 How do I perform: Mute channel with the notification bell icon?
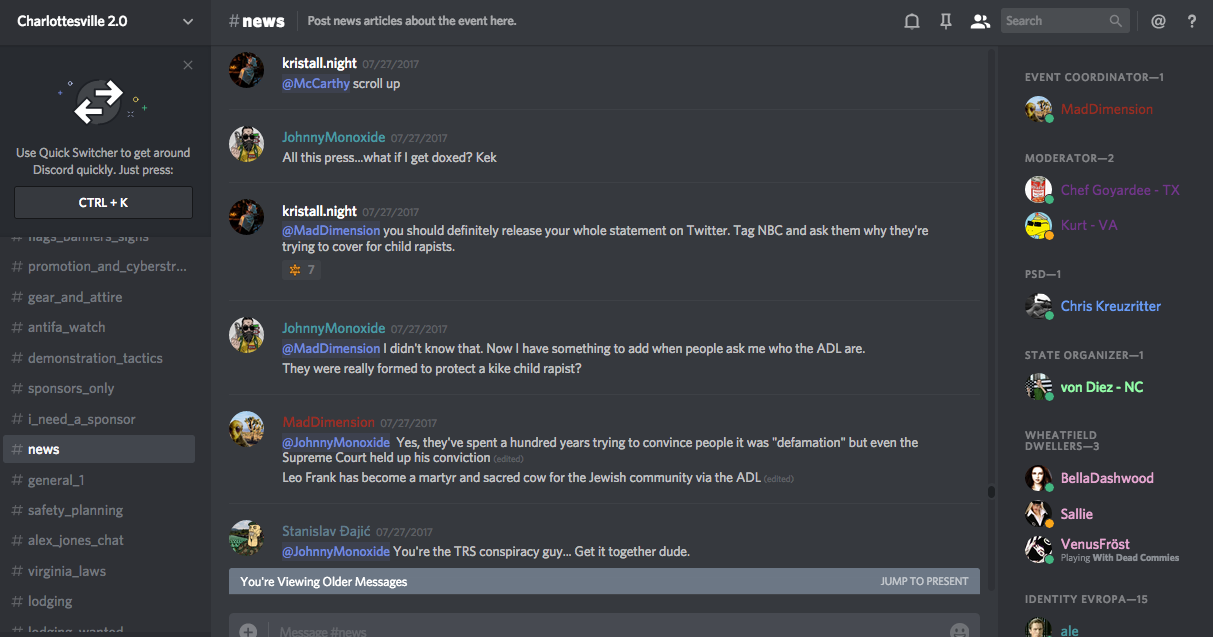pyautogui.click(x=912, y=21)
